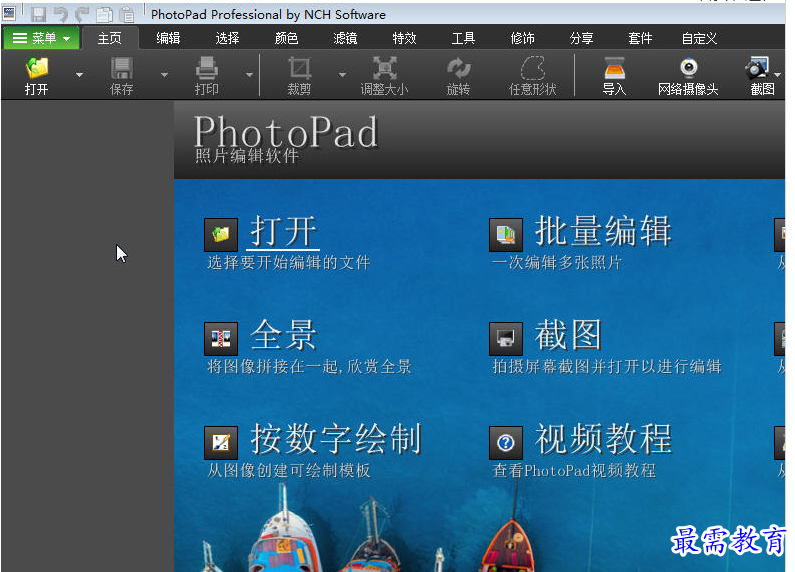The image size is (795, 572).
Task: Select the Crop (裁剪) tool
Action: tap(299, 68)
